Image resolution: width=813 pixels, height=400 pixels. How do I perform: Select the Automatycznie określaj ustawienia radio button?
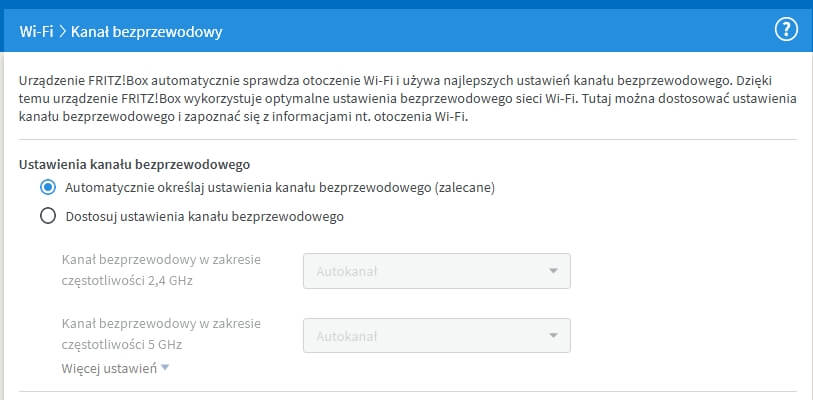(x=47, y=187)
